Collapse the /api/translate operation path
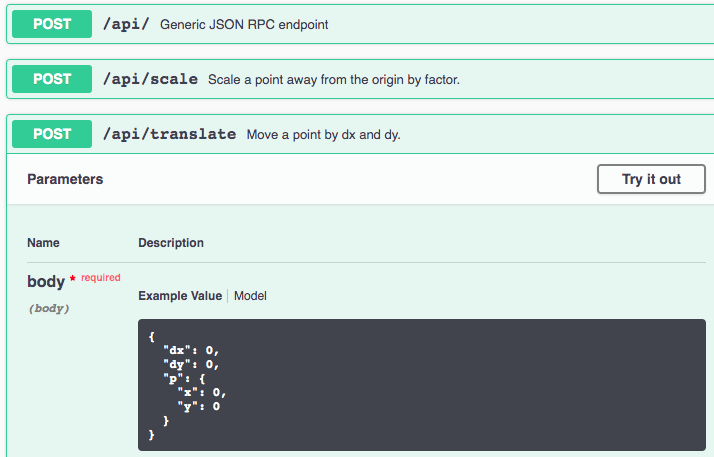 click(x=169, y=134)
